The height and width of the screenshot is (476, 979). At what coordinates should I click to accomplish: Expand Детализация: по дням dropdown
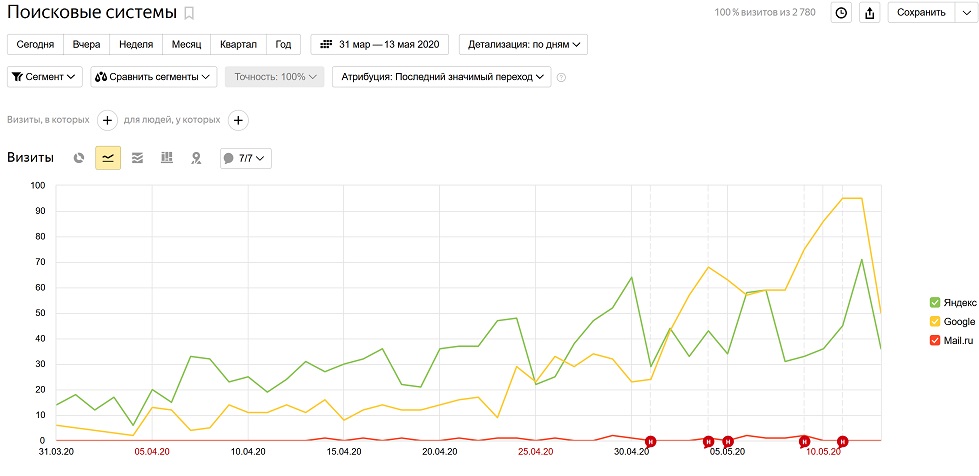pyautogui.click(x=523, y=45)
